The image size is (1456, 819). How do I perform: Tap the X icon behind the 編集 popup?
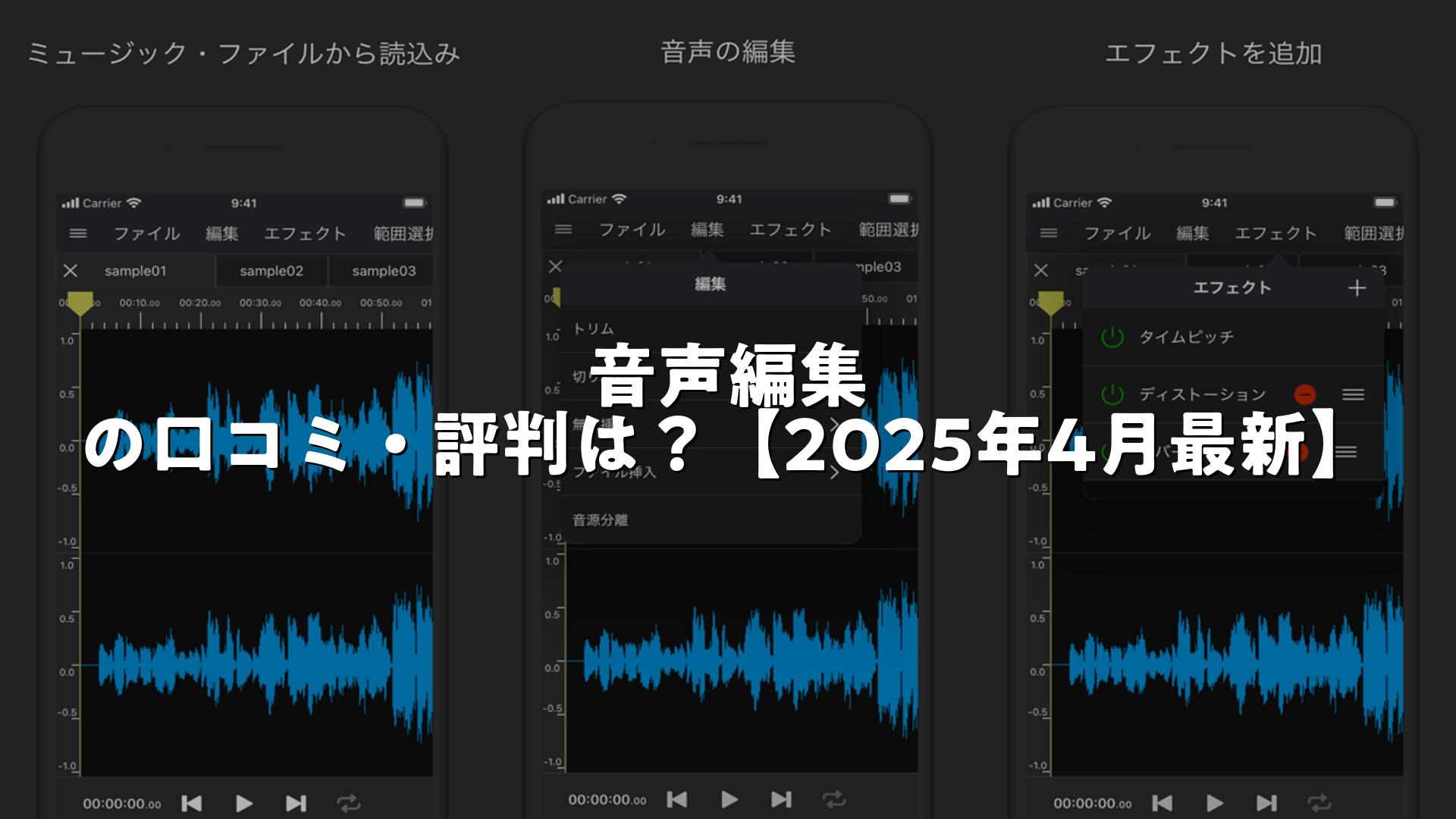[x=555, y=266]
